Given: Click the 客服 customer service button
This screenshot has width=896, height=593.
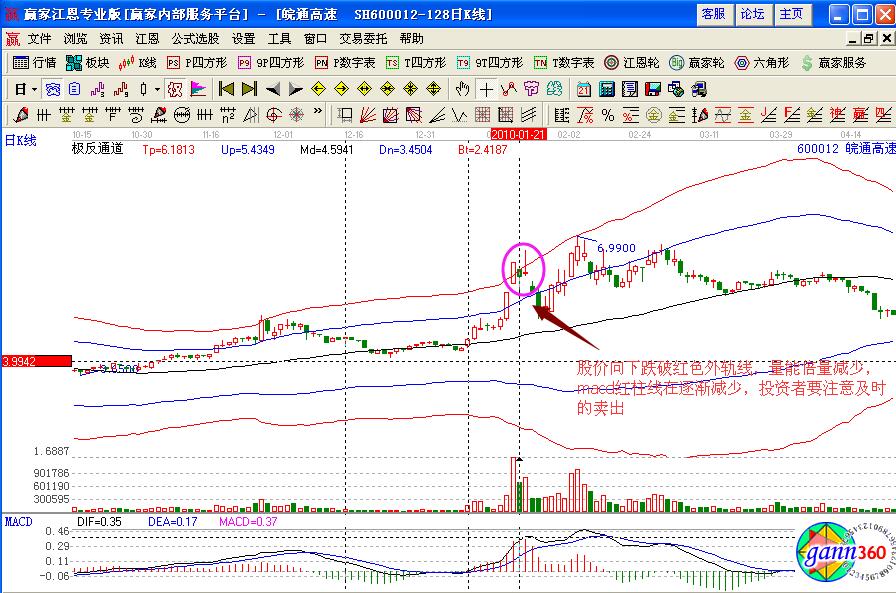Looking at the screenshot, I should tap(713, 14).
